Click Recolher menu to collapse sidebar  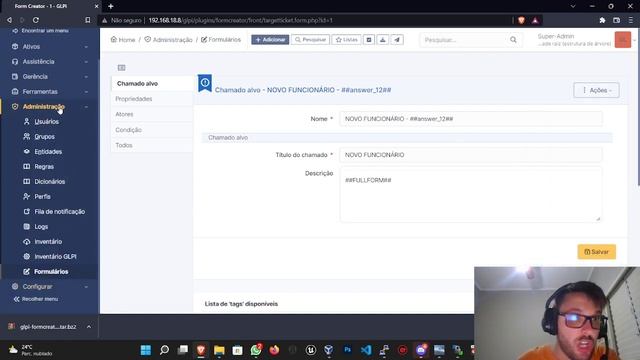click(x=36, y=299)
